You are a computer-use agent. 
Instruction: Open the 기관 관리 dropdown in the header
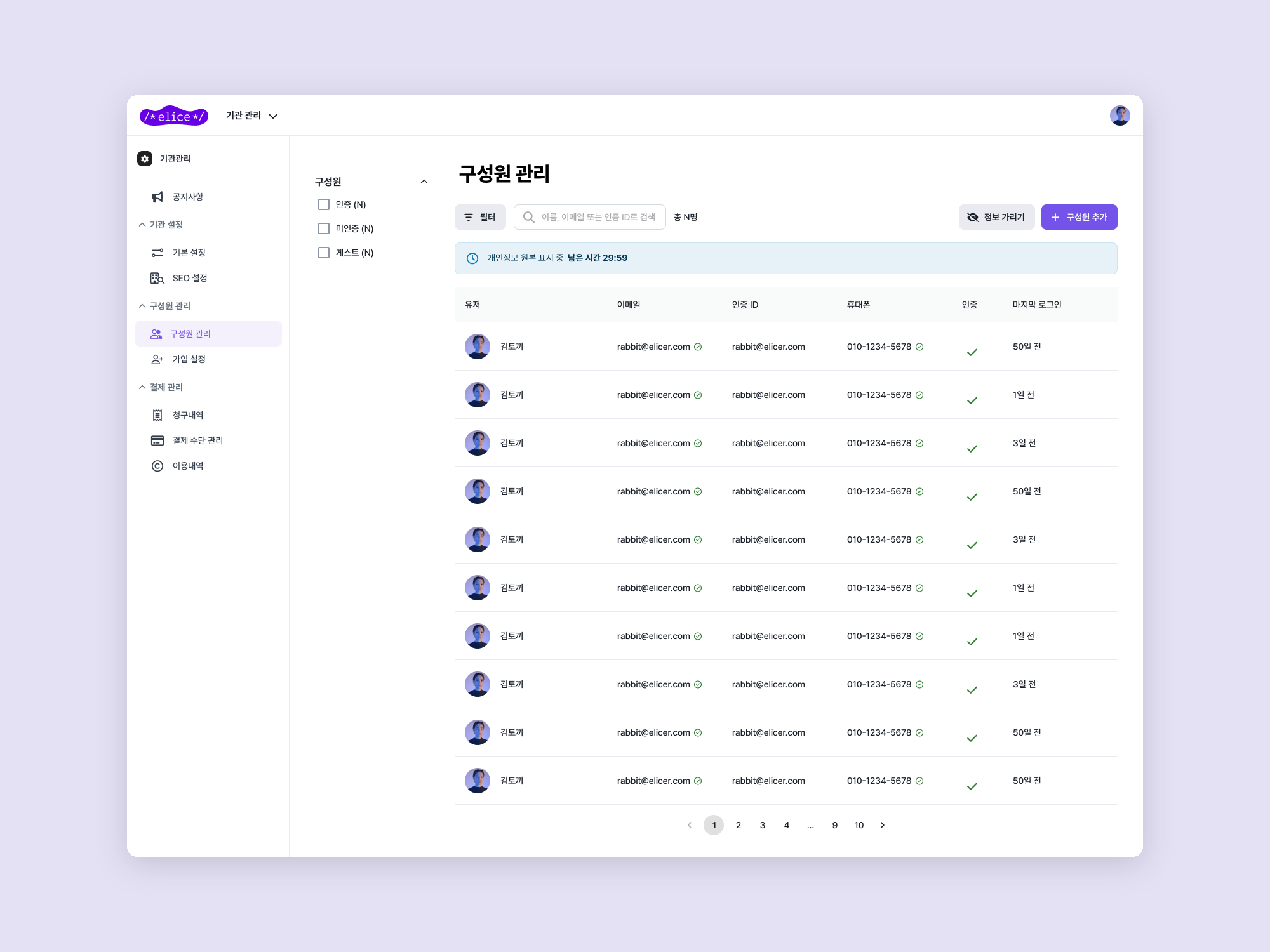(252, 116)
